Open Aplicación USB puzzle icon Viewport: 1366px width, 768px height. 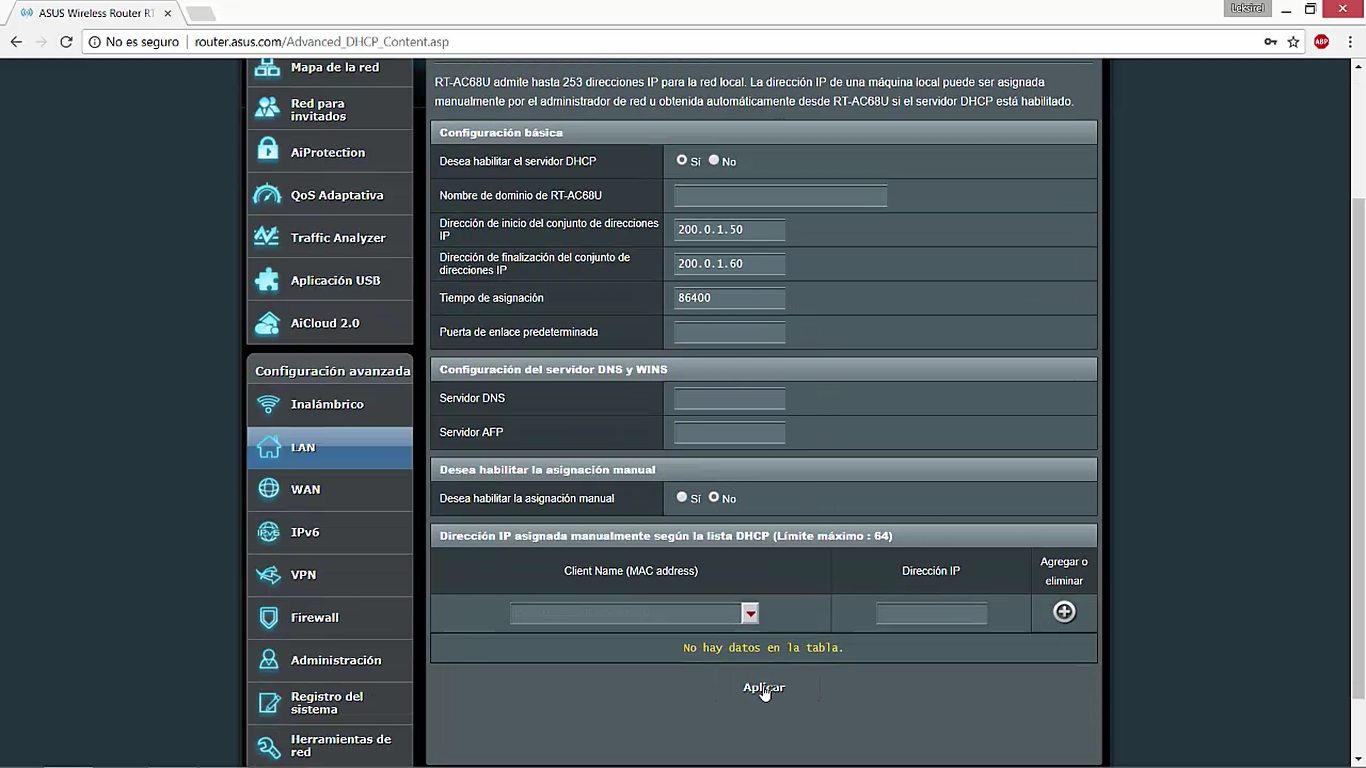[267, 280]
